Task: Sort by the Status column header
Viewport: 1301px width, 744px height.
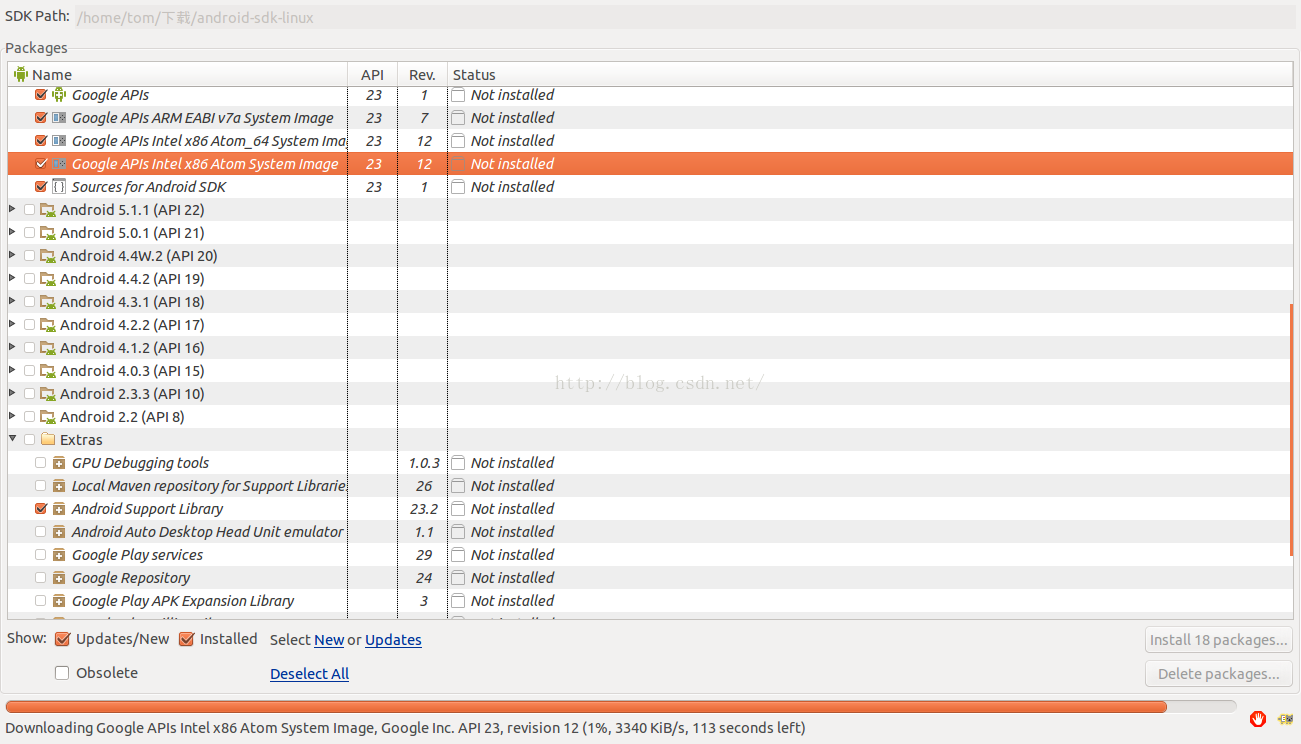Action: pos(870,74)
